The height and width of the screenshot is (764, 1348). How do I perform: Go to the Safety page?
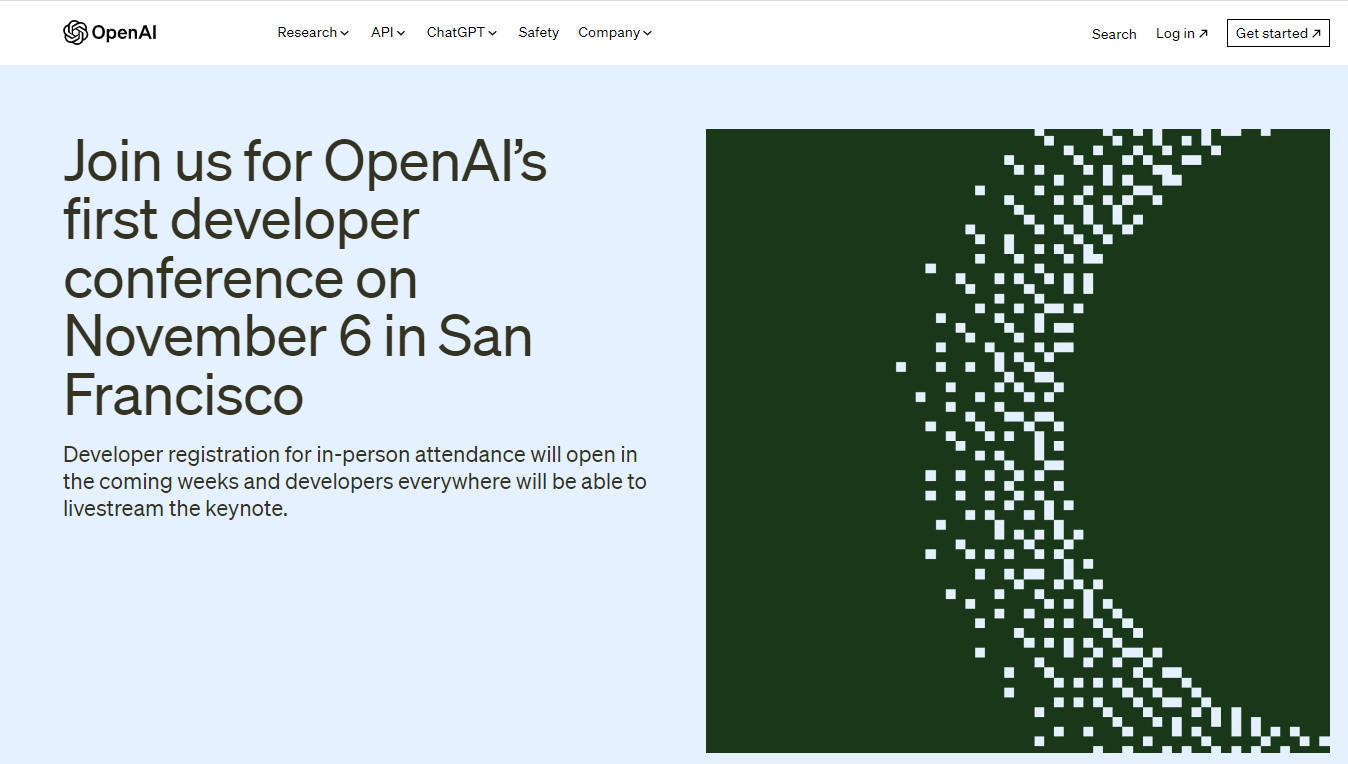[539, 33]
